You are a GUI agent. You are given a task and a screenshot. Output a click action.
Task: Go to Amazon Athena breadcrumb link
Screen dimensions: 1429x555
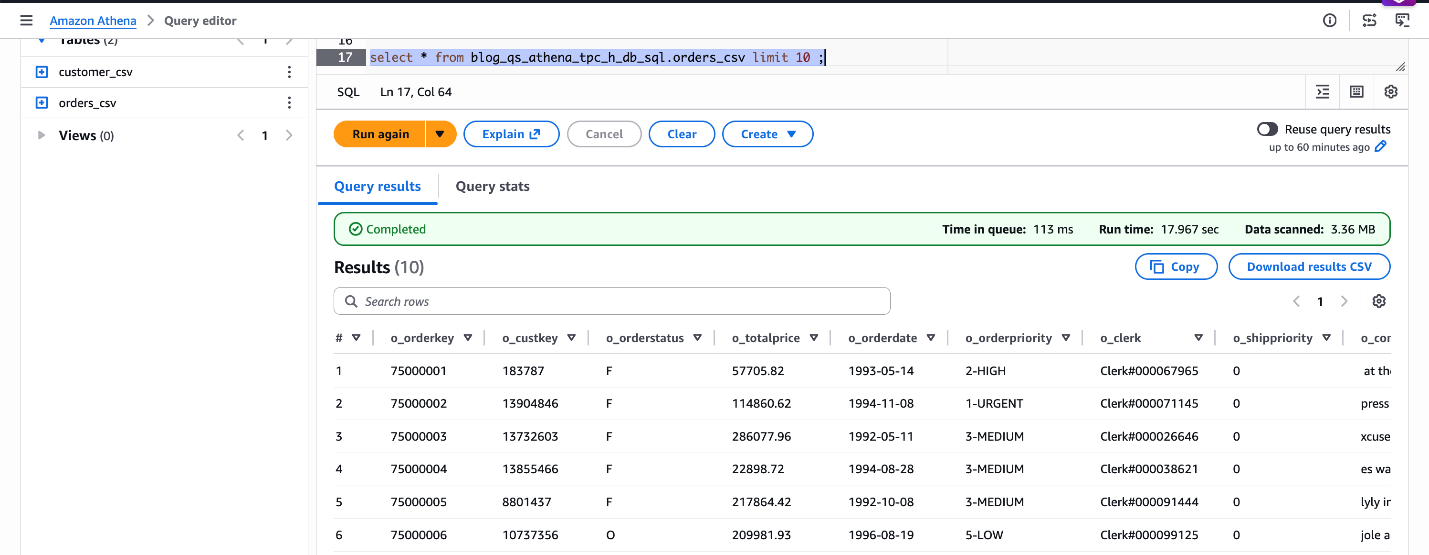(x=93, y=21)
